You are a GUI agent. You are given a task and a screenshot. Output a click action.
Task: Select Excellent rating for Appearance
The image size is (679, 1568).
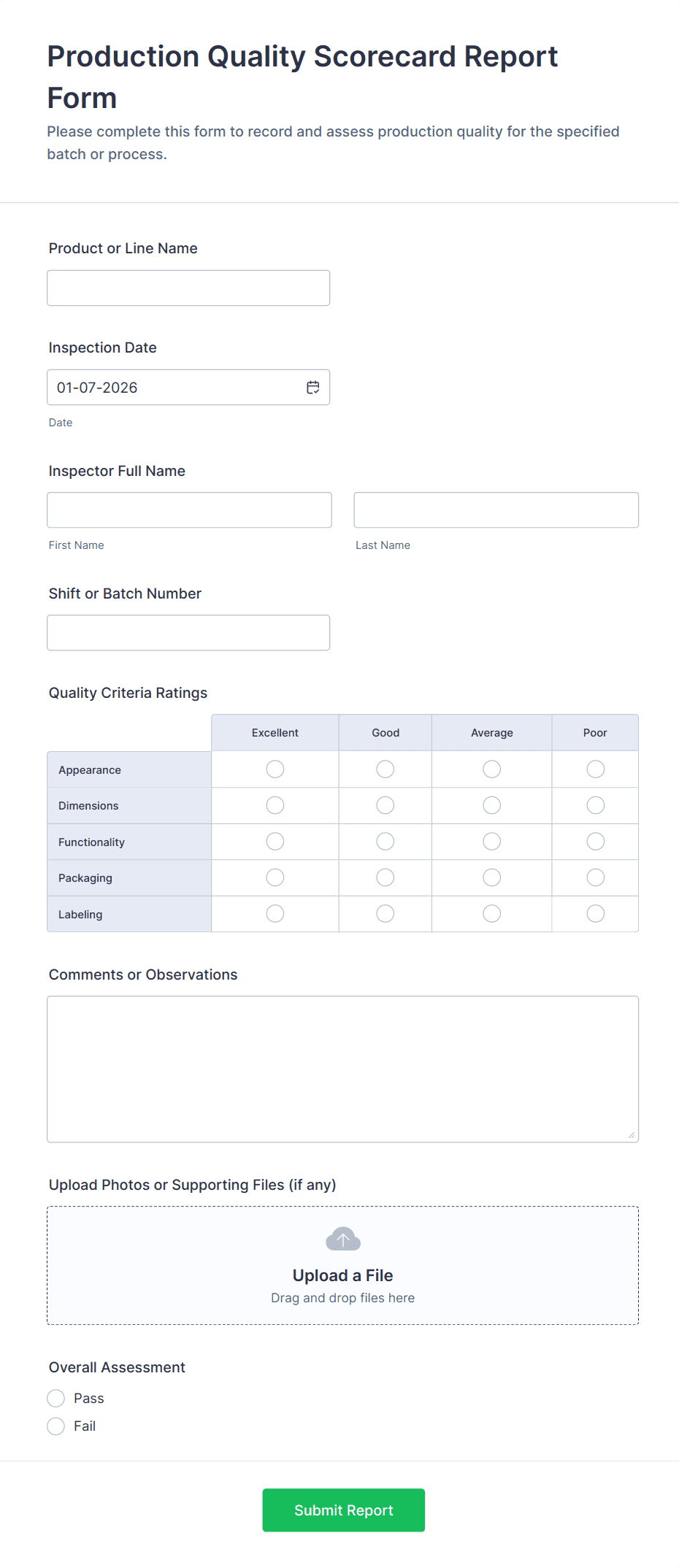(275, 769)
